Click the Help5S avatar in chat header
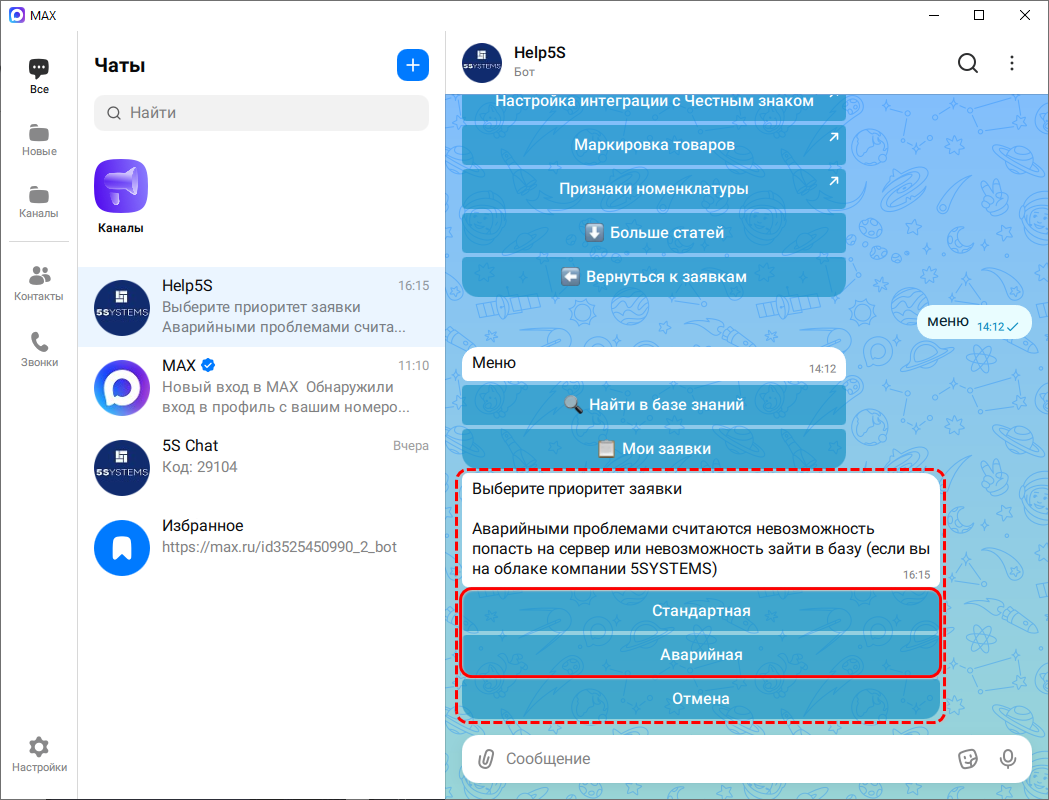This screenshot has height=800, width=1049. [x=482, y=63]
